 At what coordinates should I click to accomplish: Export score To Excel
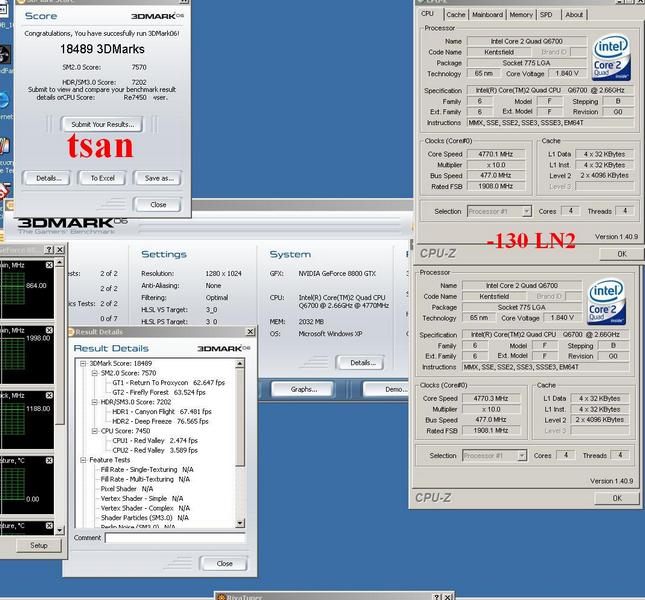[103, 178]
